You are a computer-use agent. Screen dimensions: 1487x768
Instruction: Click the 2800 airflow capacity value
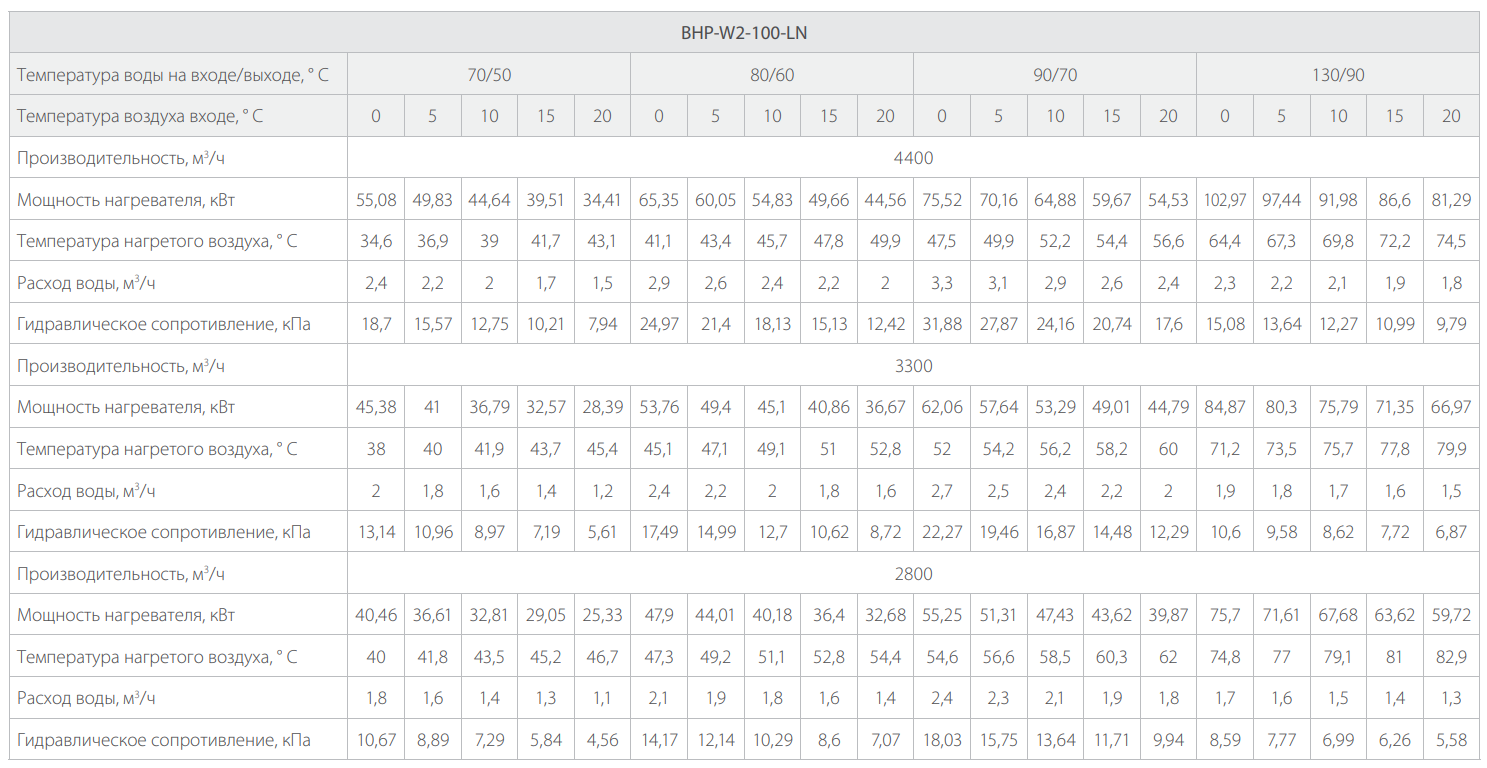pyautogui.click(x=913, y=574)
